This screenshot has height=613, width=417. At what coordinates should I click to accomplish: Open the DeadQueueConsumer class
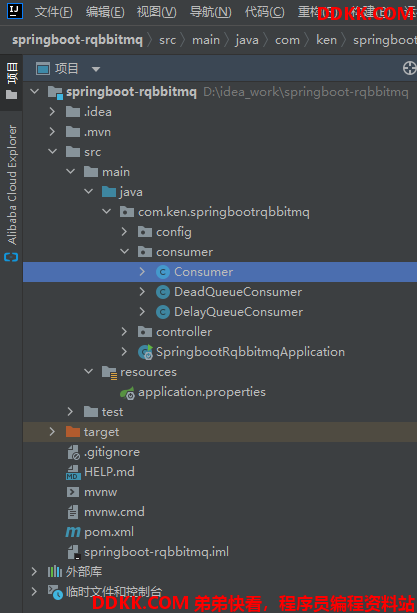[x=220, y=292]
